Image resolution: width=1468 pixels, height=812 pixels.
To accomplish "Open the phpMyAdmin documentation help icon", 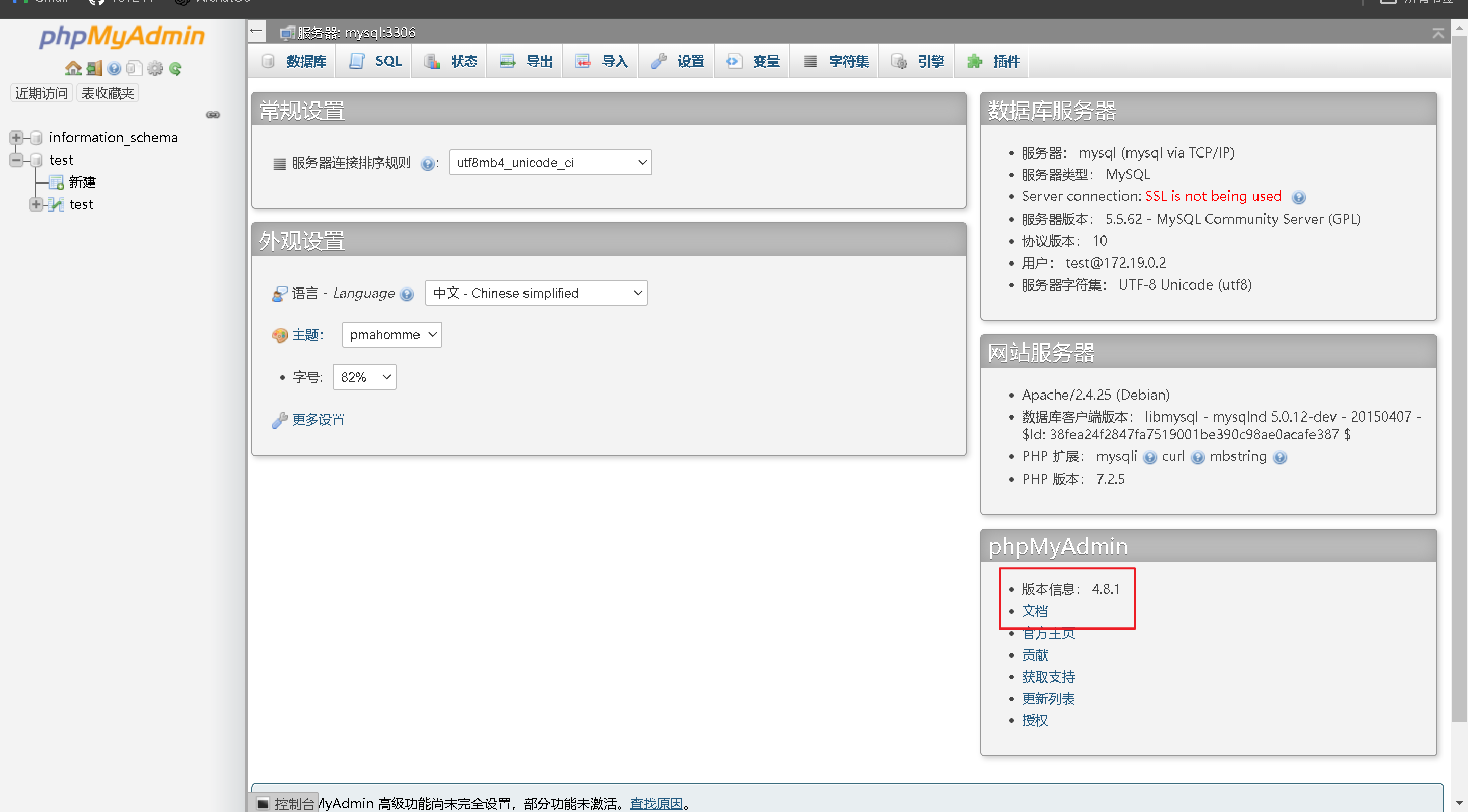I will [114, 69].
